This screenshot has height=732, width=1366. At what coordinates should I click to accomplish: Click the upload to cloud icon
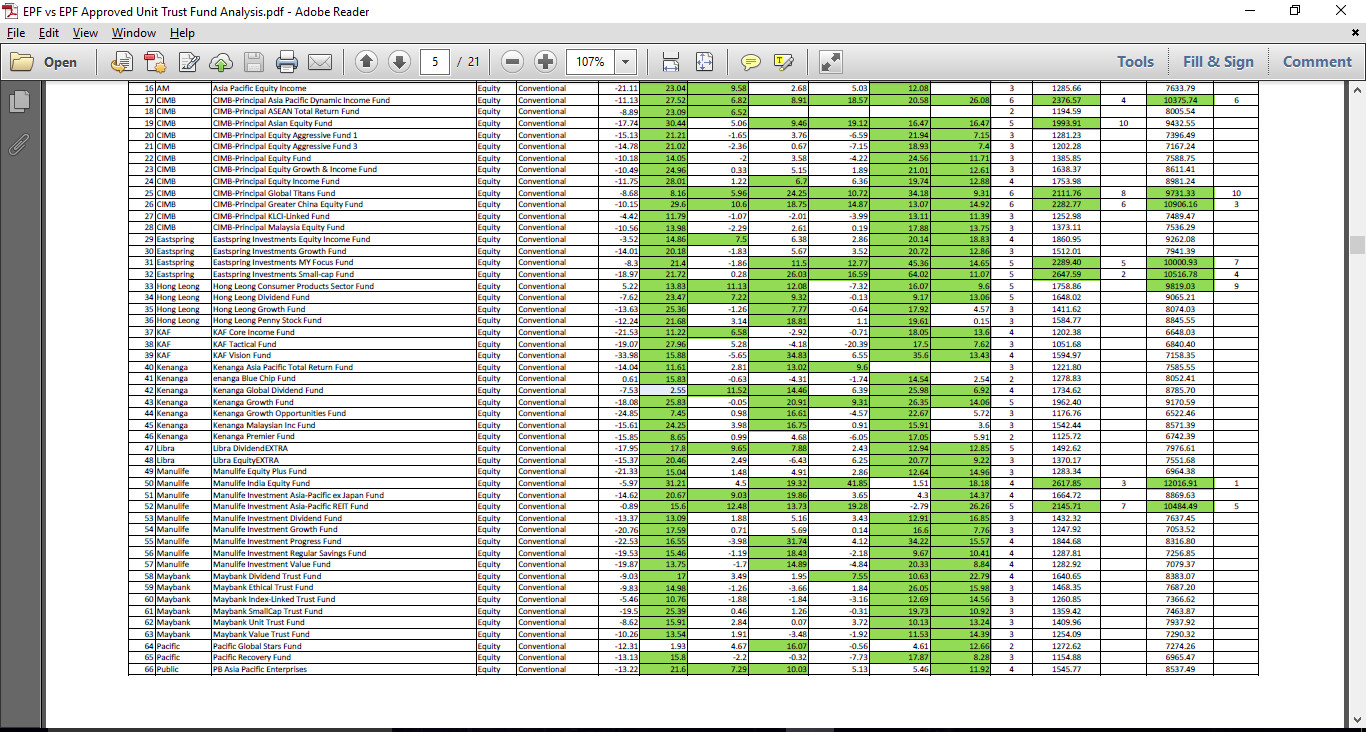tap(221, 62)
